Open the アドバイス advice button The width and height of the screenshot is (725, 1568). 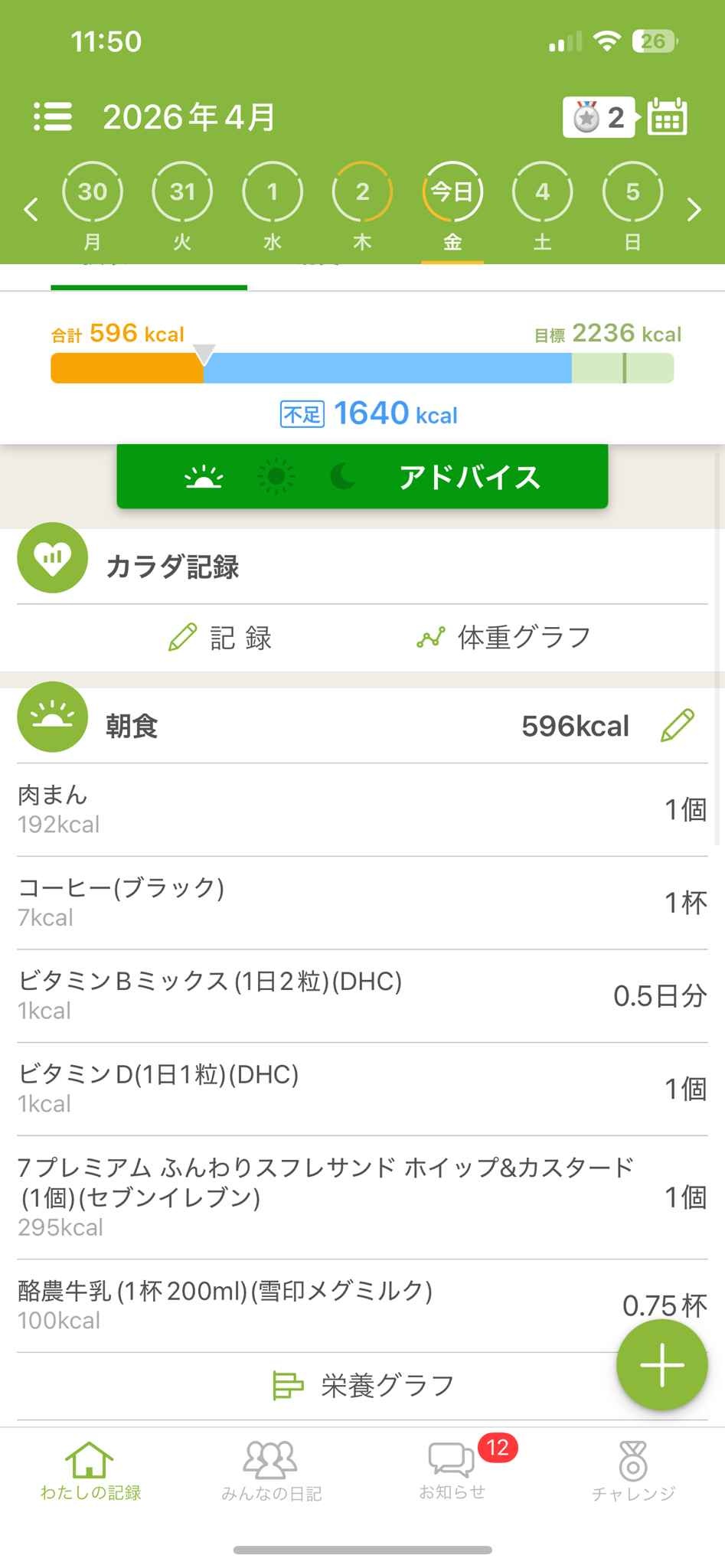click(x=362, y=477)
